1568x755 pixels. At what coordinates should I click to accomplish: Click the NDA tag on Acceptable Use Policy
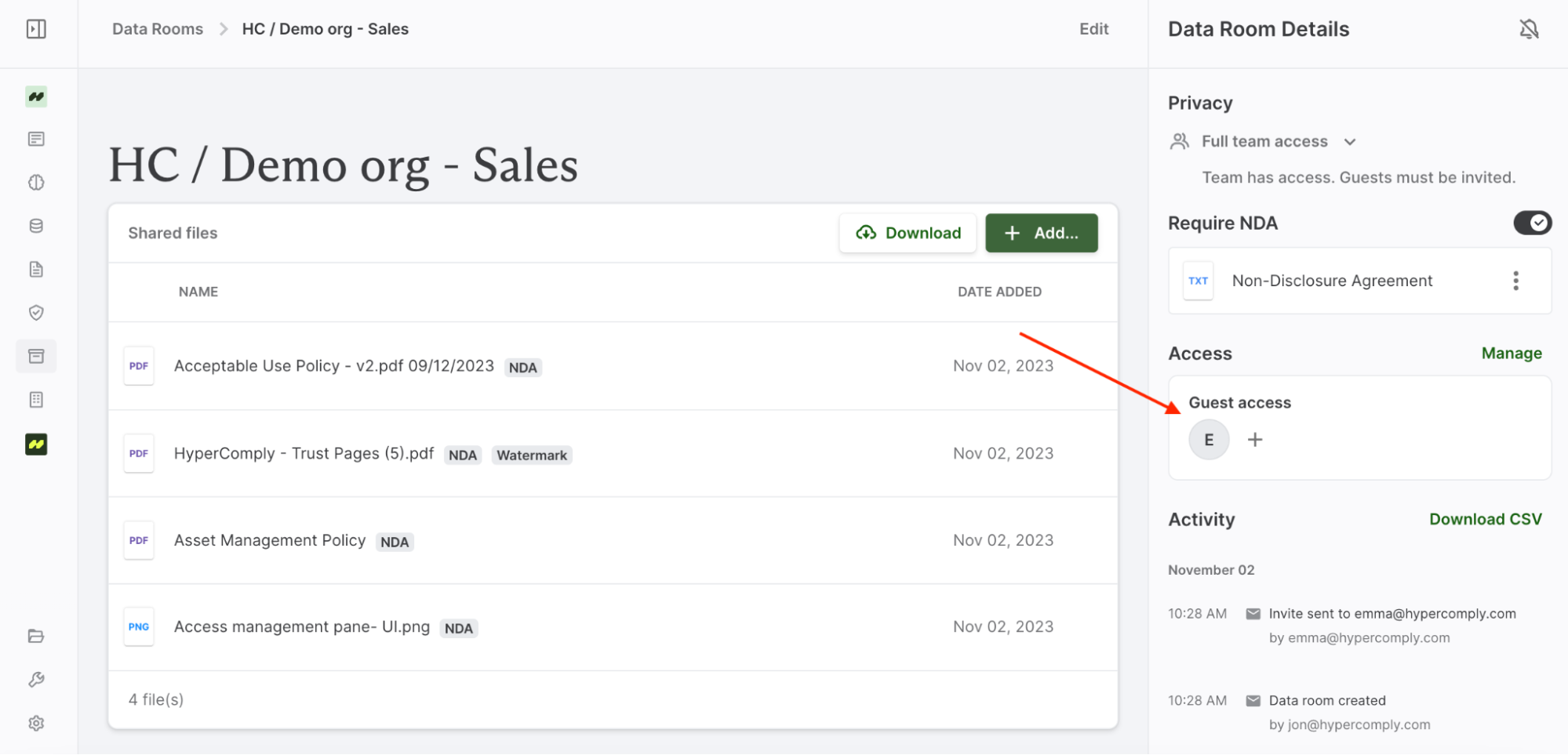click(x=522, y=368)
